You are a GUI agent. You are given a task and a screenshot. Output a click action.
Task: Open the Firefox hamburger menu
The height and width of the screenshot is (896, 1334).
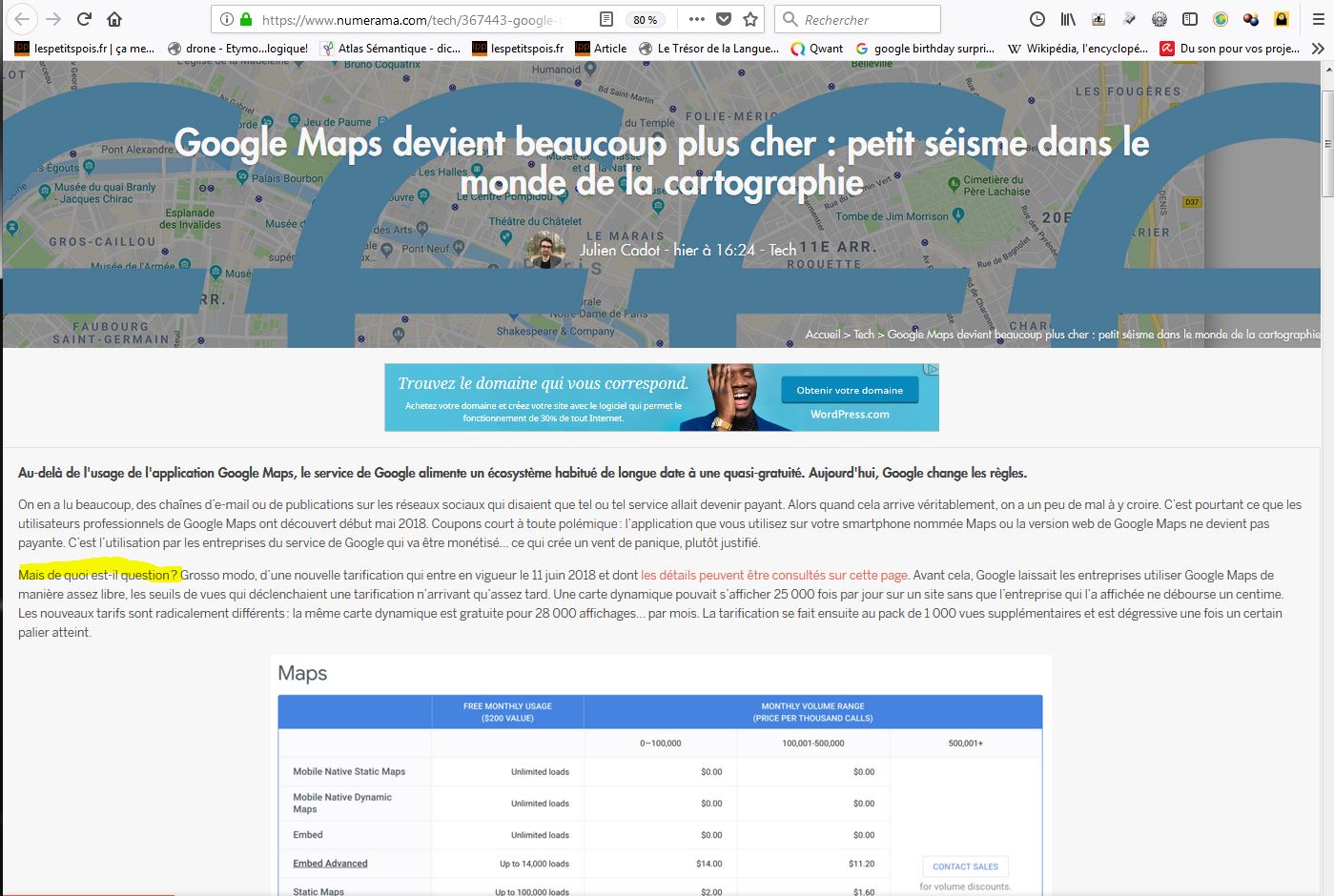[x=1313, y=19]
